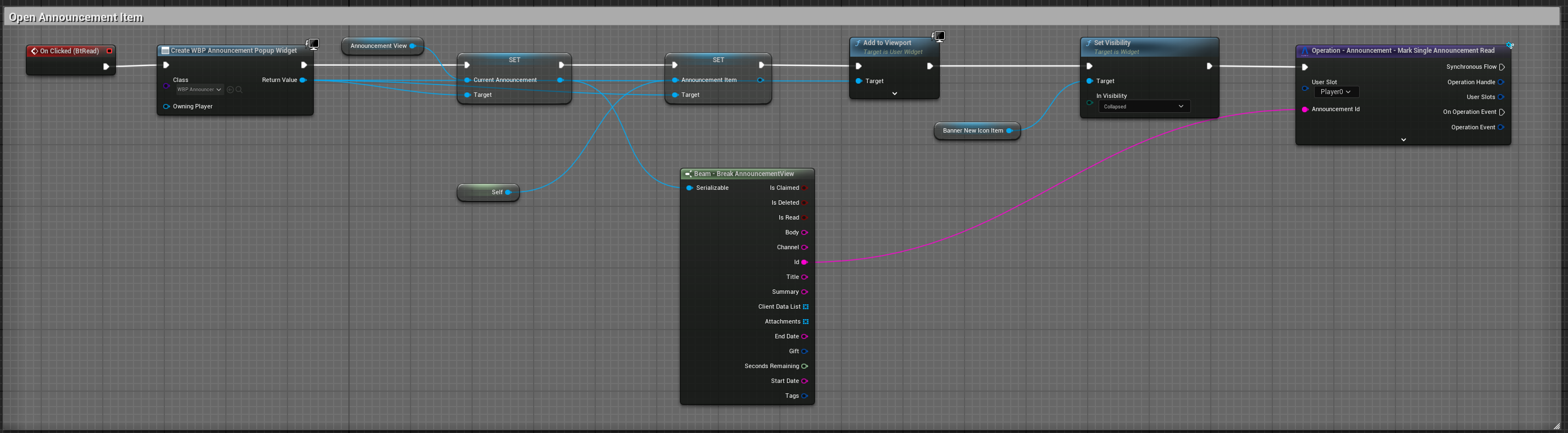Select the Open Announcement Item comment title
The height and width of the screenshot is (433, 1568).
click(x=76, y=17)
